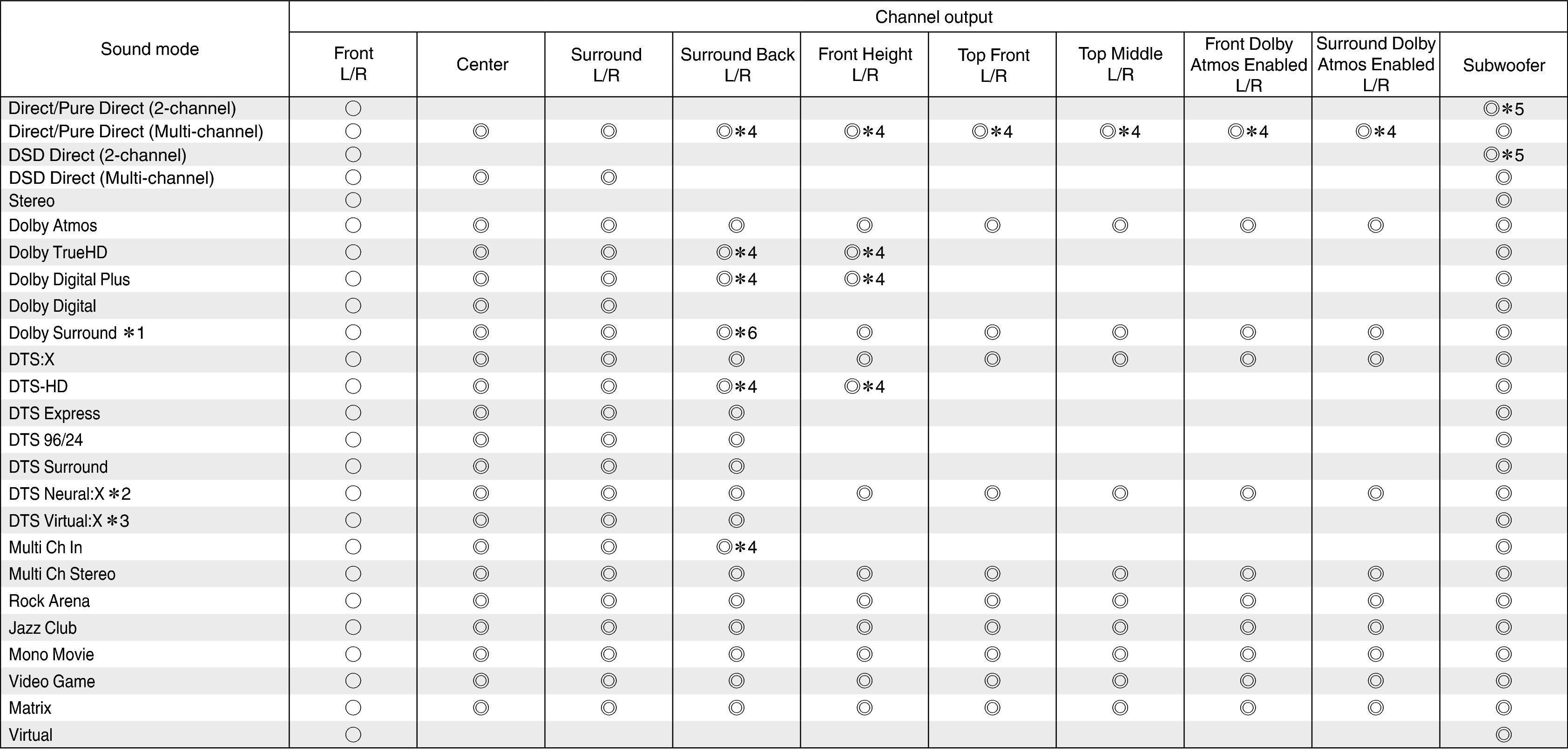Click the Dolby Surround row's Surround Back *6 mark
Viewport: 1568px width, 751px height.
tap(737, 333)
